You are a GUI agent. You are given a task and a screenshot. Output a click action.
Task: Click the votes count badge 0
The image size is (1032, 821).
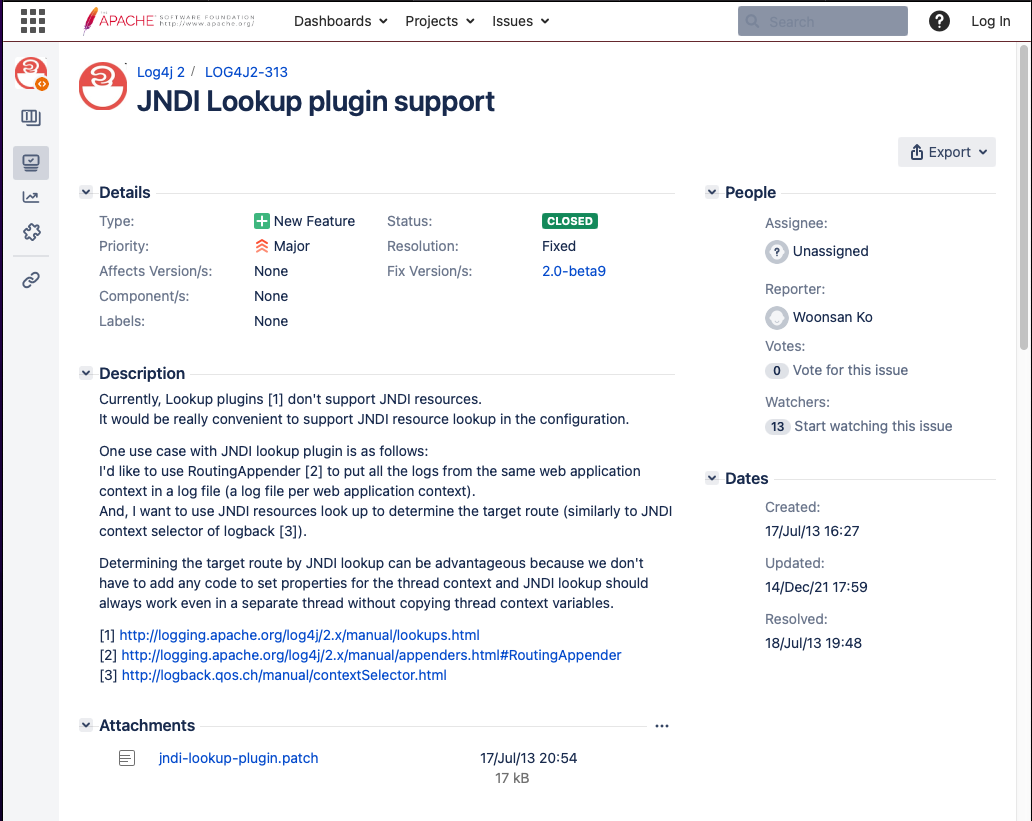pos(777,371)
